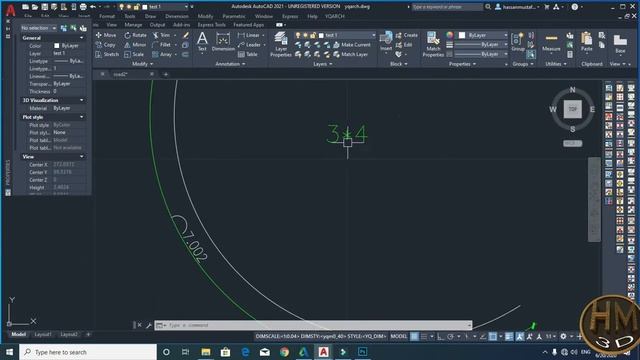Toggle grid display in status bar
This screenshot has height=360, width=640.
(414, 336)
